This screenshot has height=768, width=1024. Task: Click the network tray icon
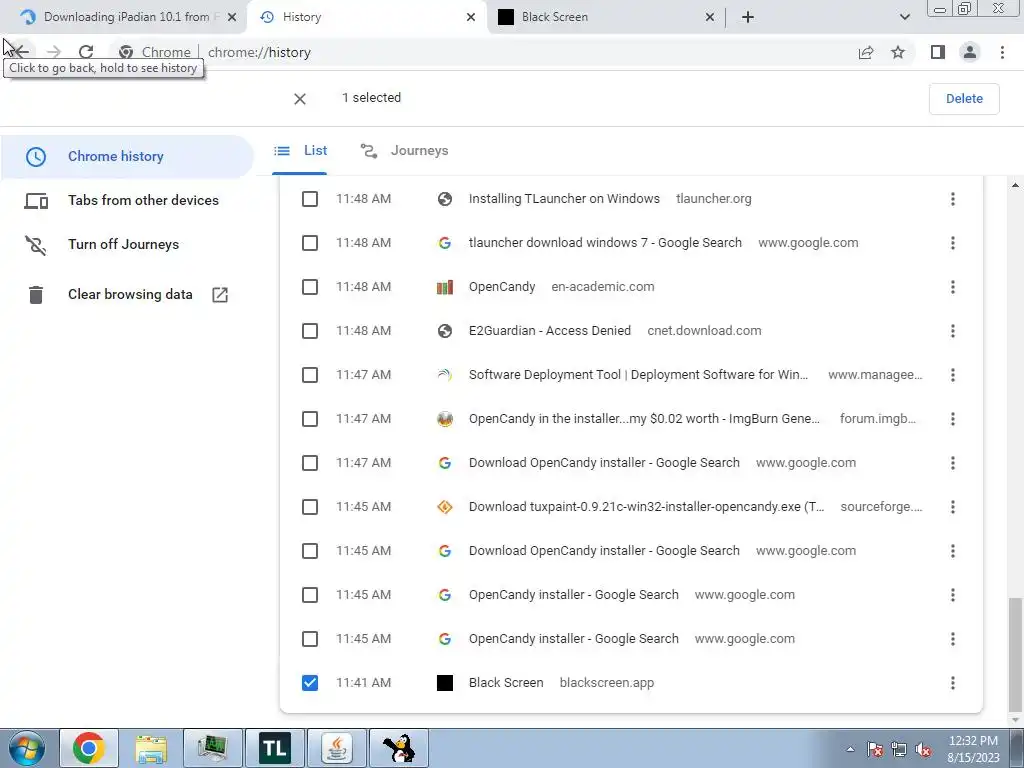point(899,750)
